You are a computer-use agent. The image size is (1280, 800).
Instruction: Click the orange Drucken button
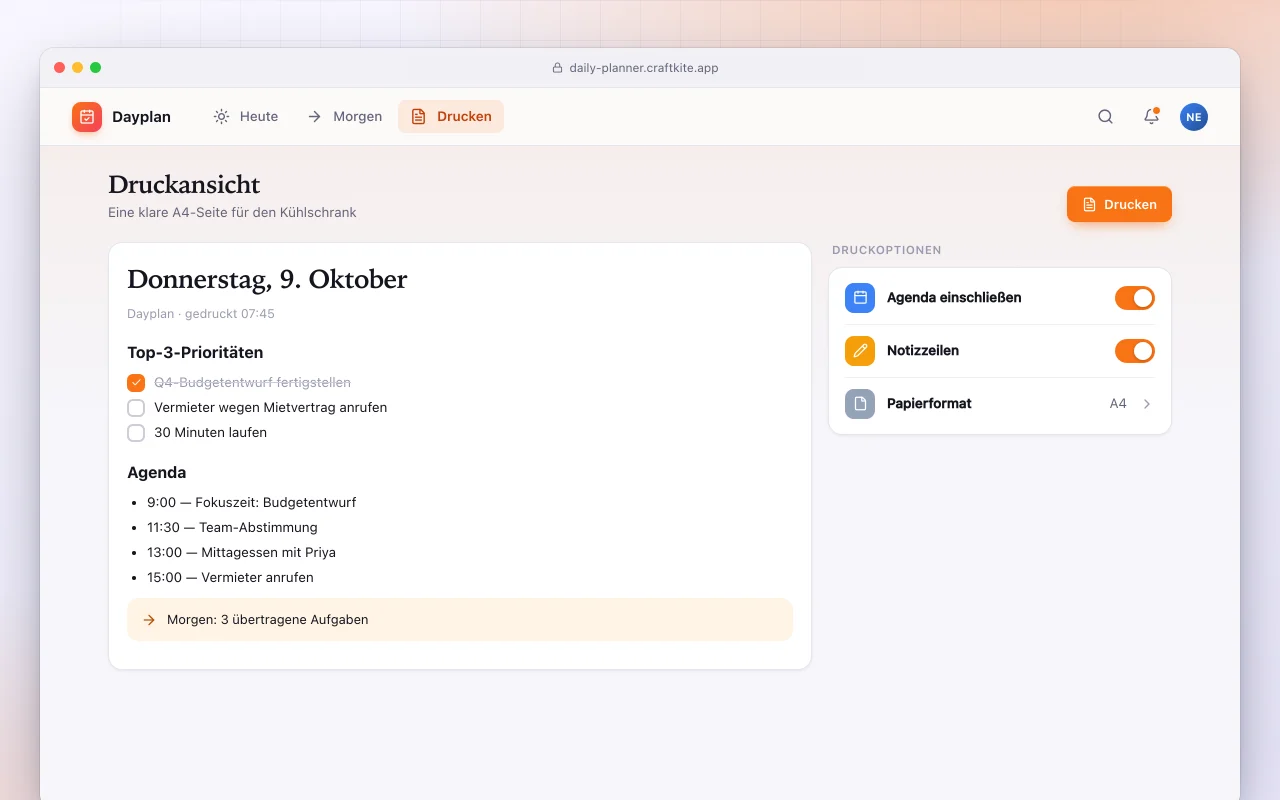(1119, 204)
